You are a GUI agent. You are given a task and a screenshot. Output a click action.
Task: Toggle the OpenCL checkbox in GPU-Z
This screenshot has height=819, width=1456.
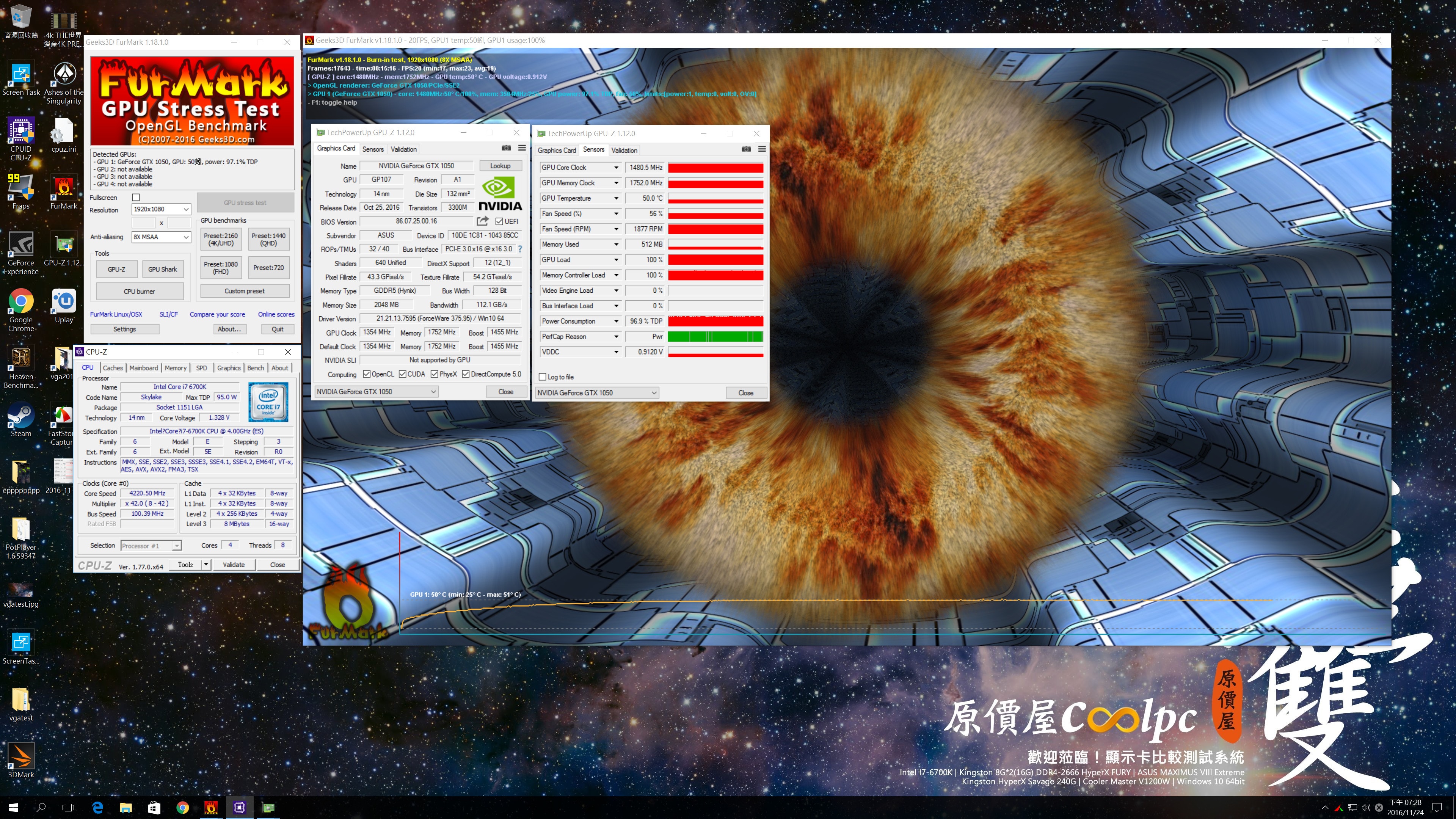click(367, 374)
